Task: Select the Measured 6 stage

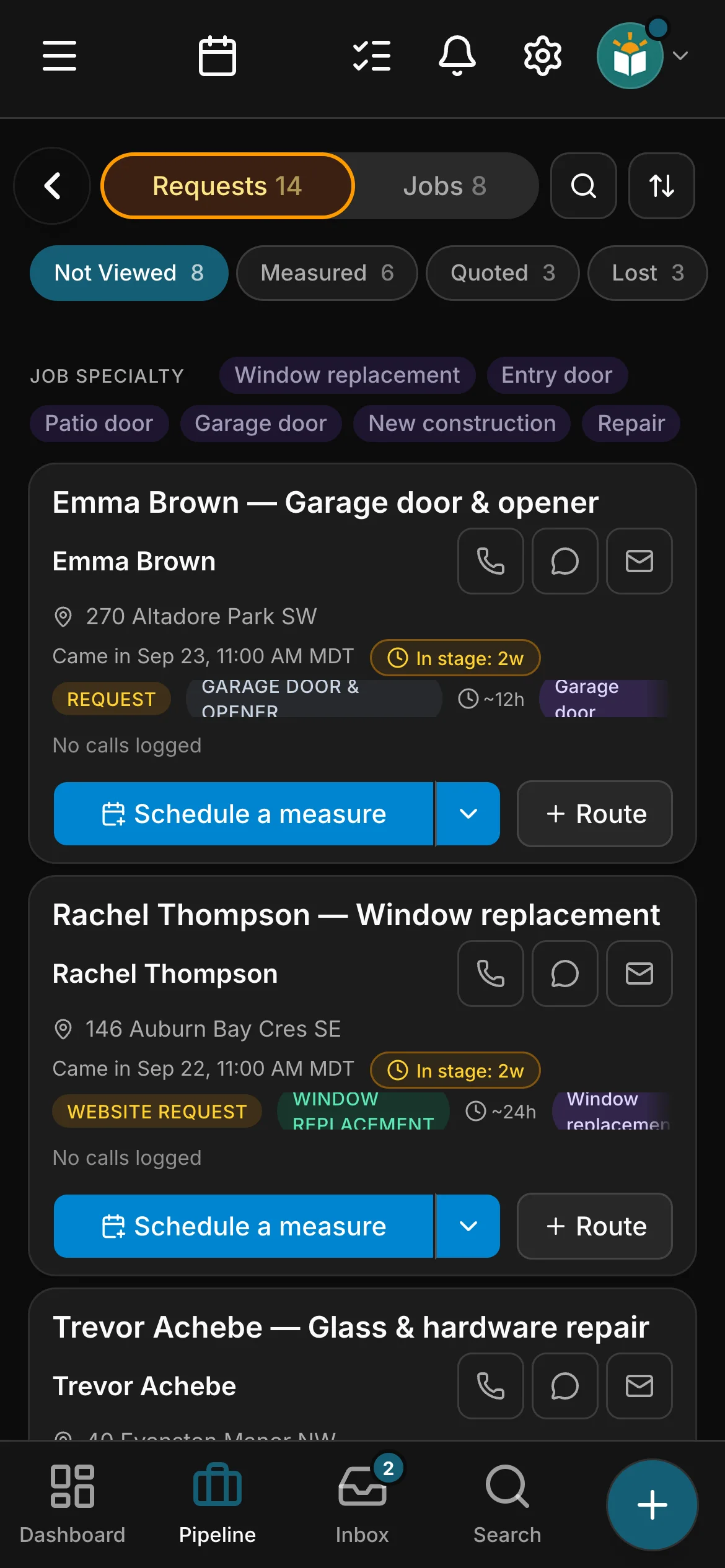Action: pos(327,273)
